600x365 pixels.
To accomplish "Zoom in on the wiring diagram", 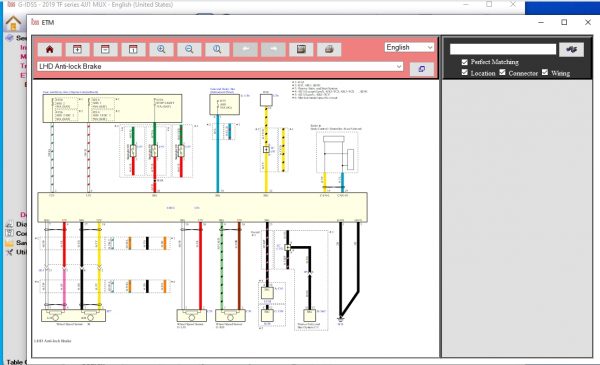I will click(161, 49).
